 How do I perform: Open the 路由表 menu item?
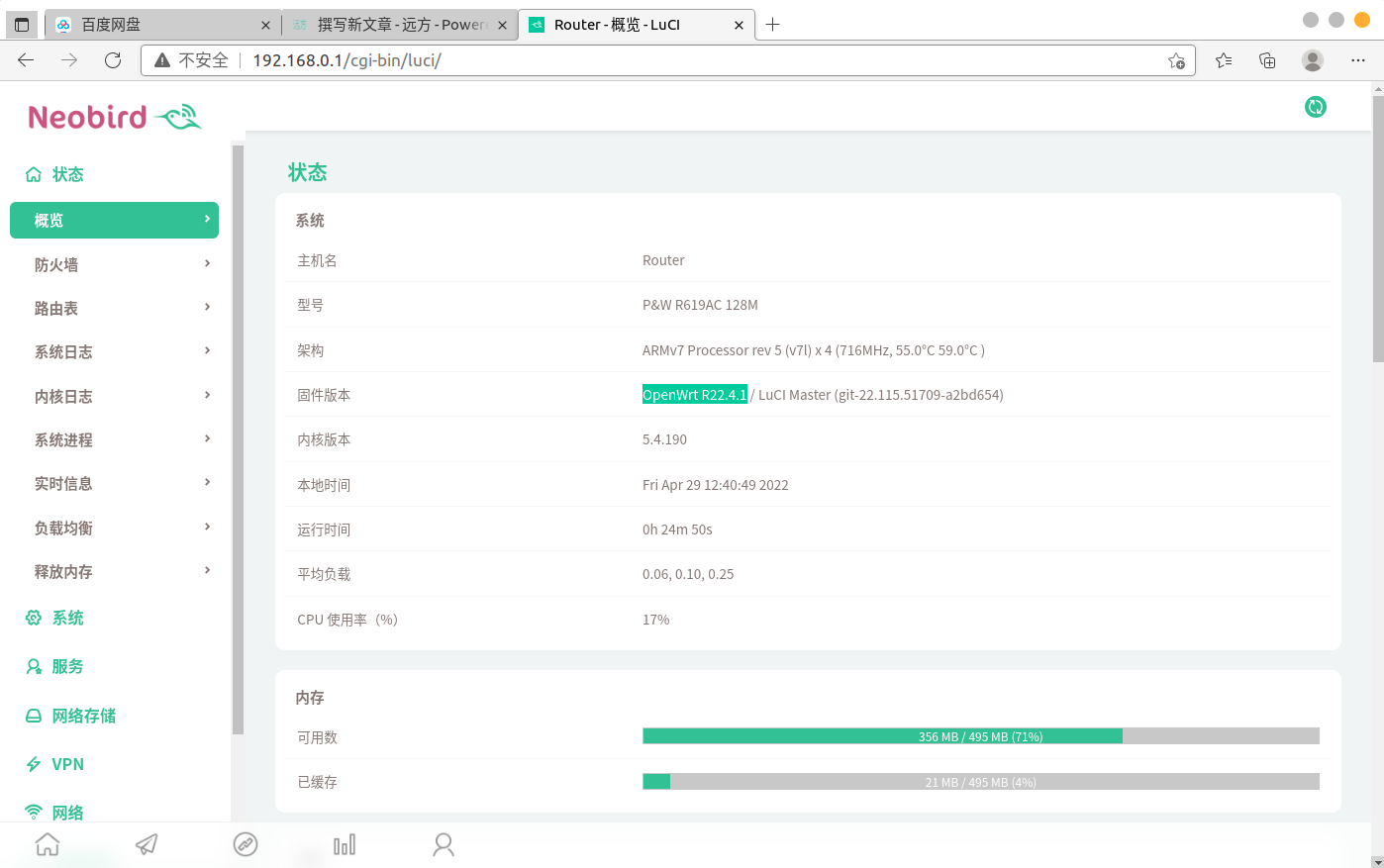(114, 308)
